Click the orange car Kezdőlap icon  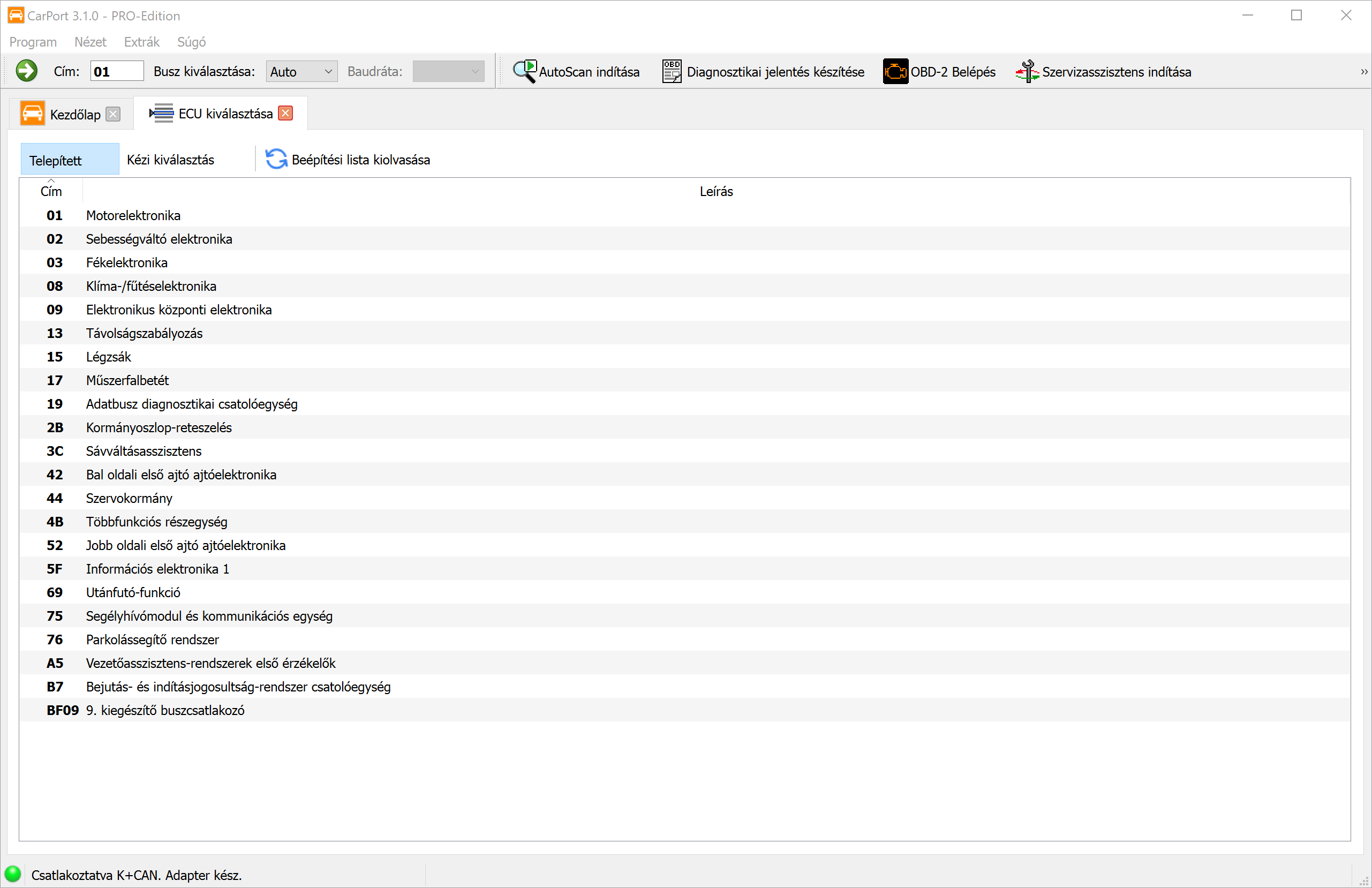coord(32,114)
